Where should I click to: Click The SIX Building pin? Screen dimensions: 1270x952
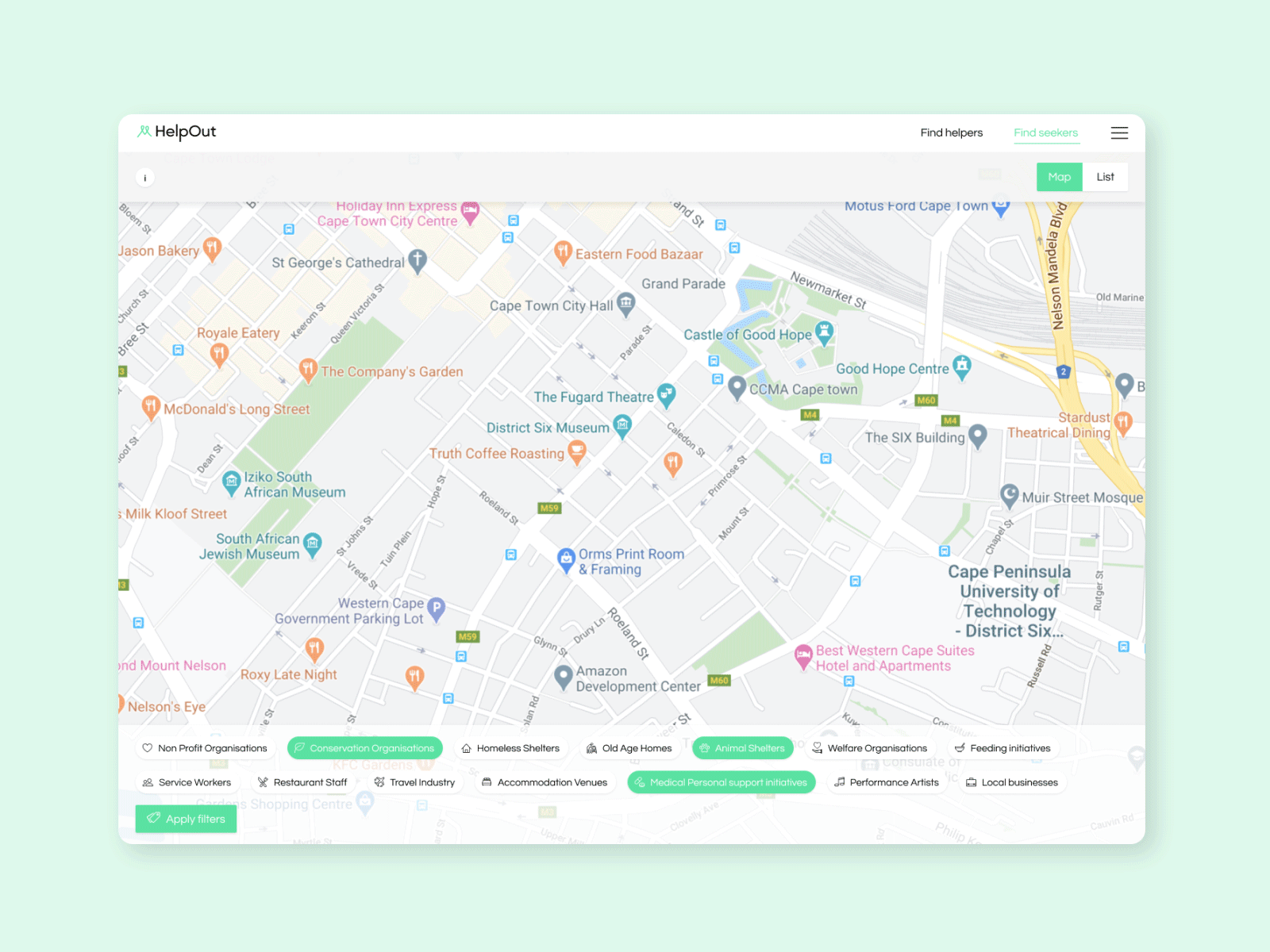click(x=978, y=436)
